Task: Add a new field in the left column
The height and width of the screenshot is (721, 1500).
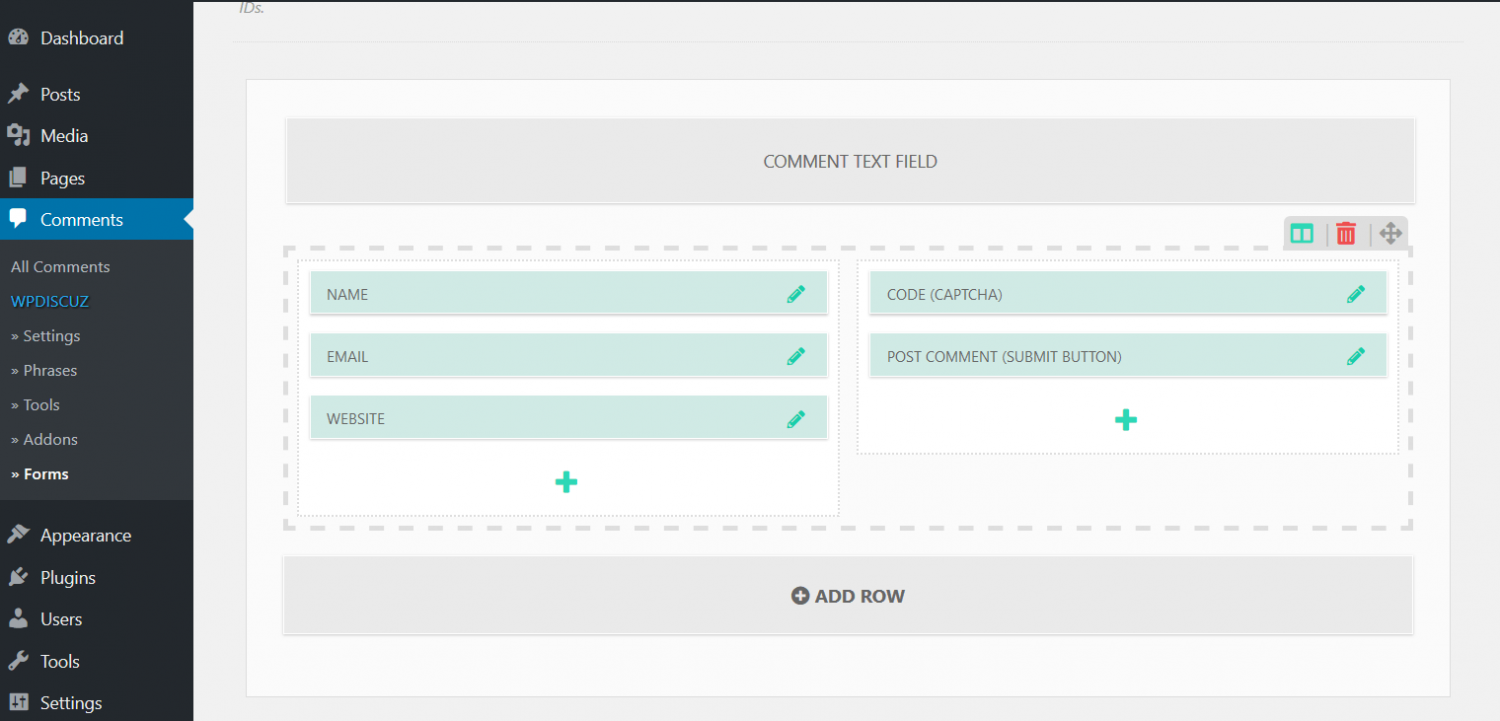Action: pos(566,482)
